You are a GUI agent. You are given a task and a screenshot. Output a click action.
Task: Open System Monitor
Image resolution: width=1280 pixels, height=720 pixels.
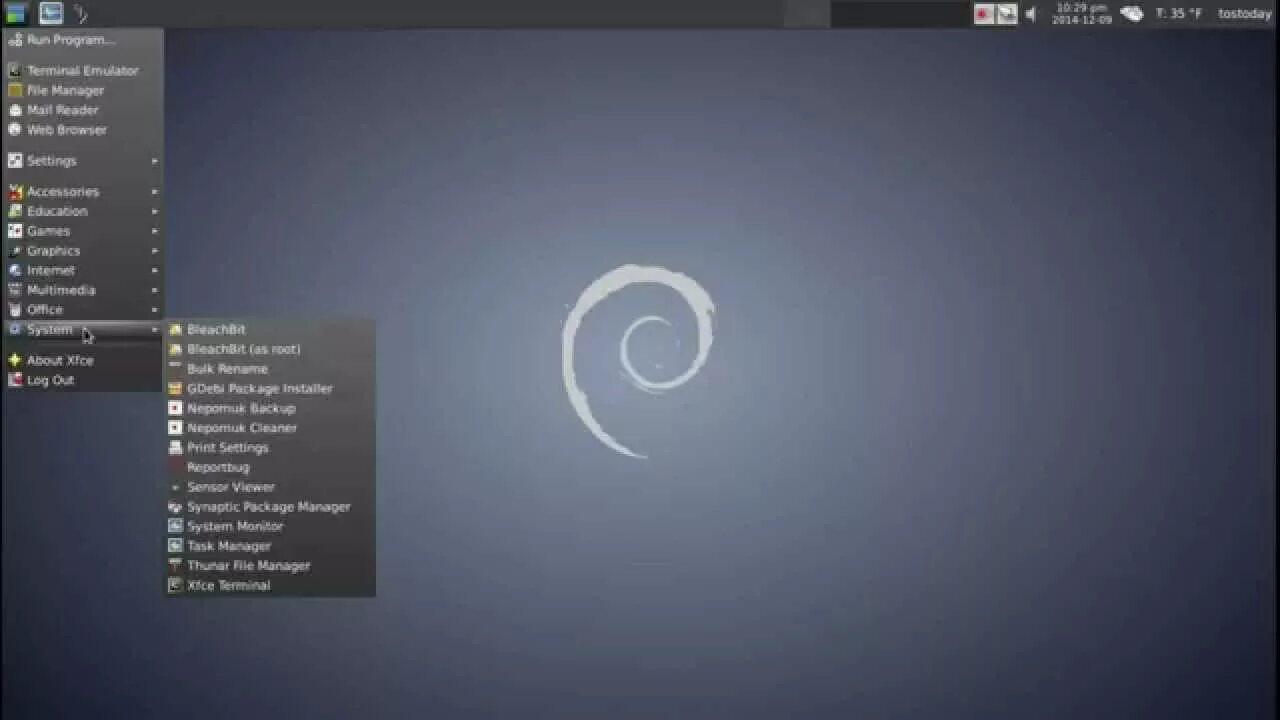coord(270,526)
